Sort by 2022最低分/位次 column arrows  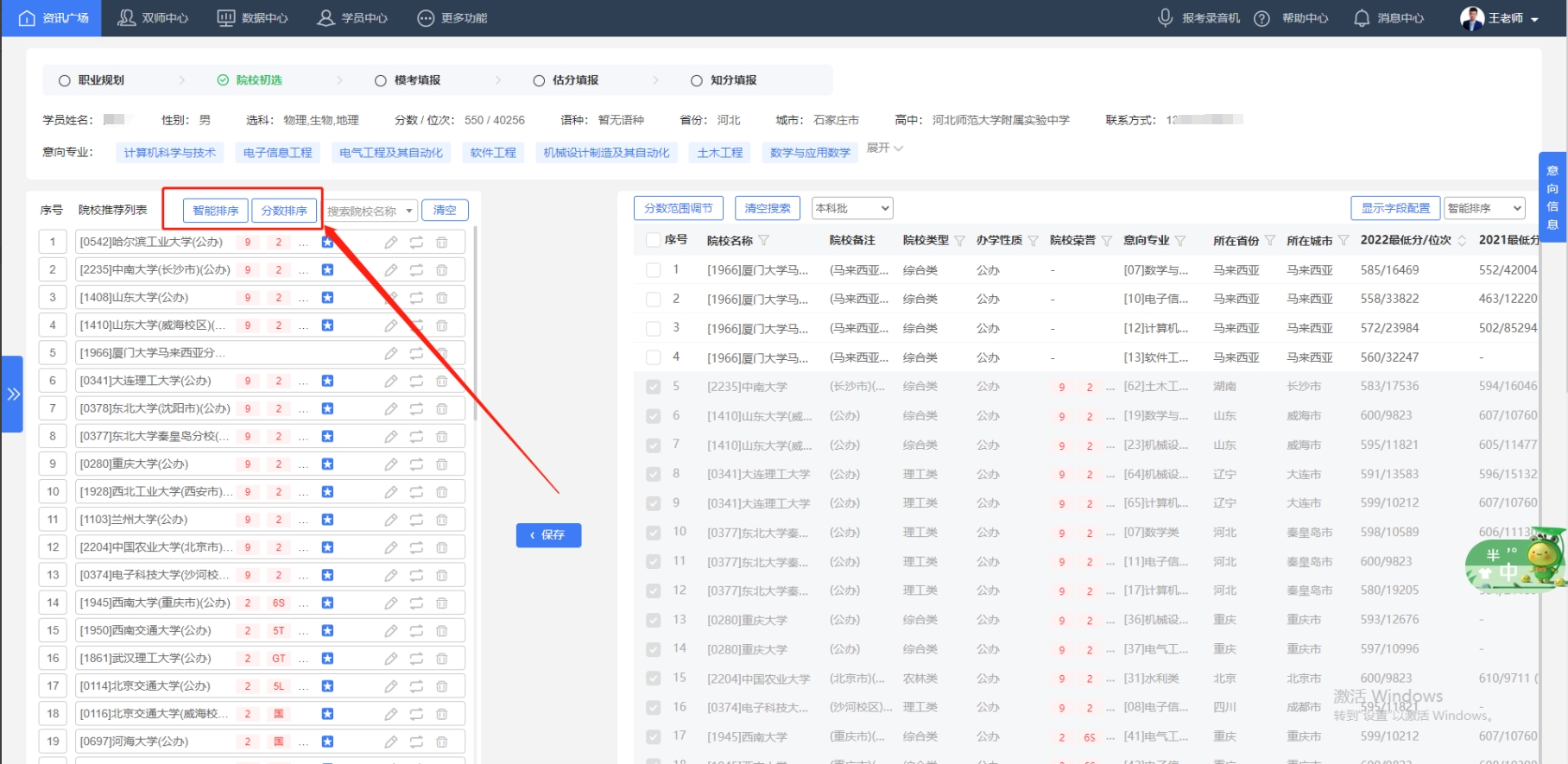click(x=1462, y=240)
